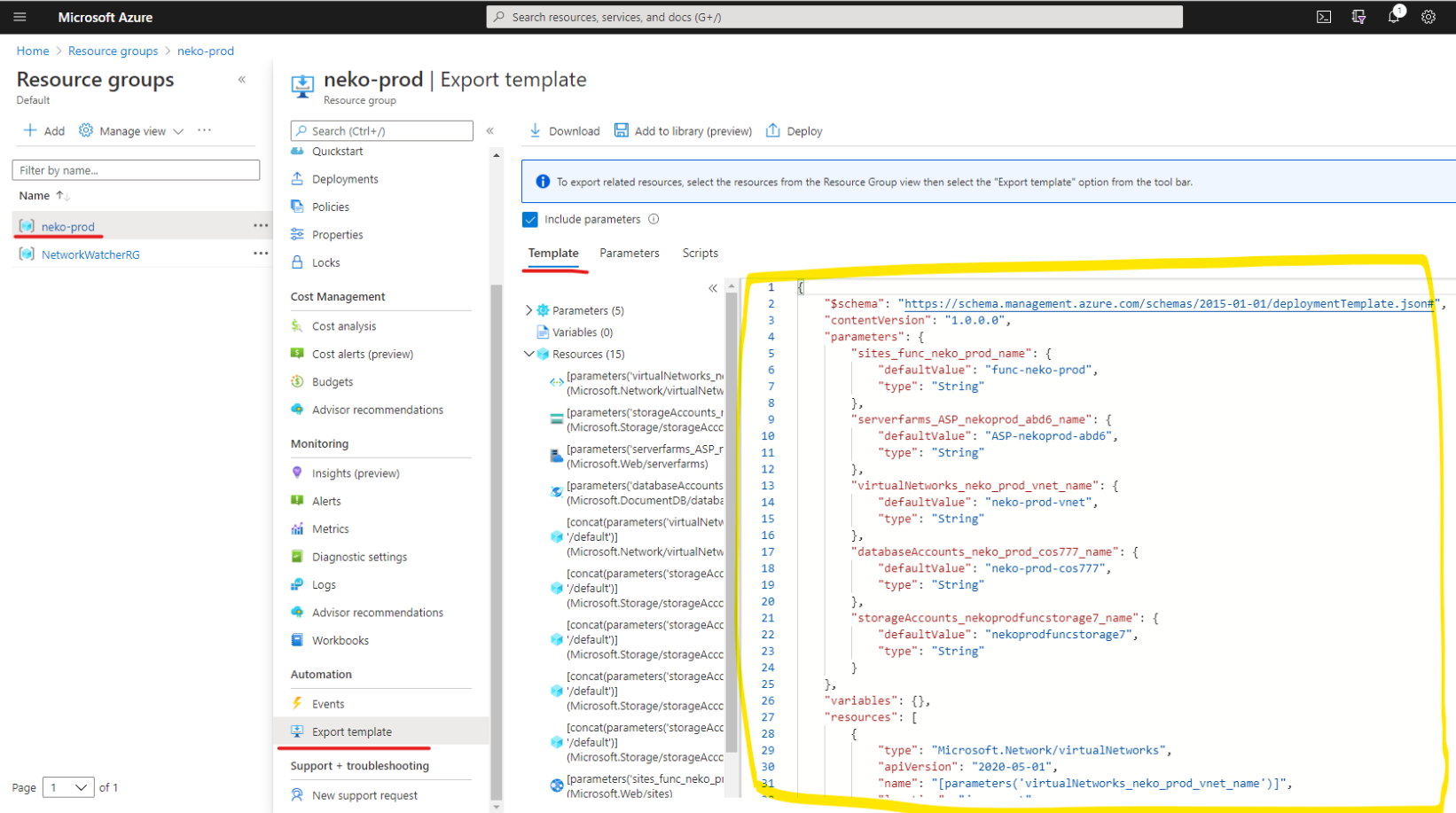The width and height of the screenshot is (1456, 813).
Task: Open the portal settings gear
Action: pyautogui.click(x=1428, y=16)
